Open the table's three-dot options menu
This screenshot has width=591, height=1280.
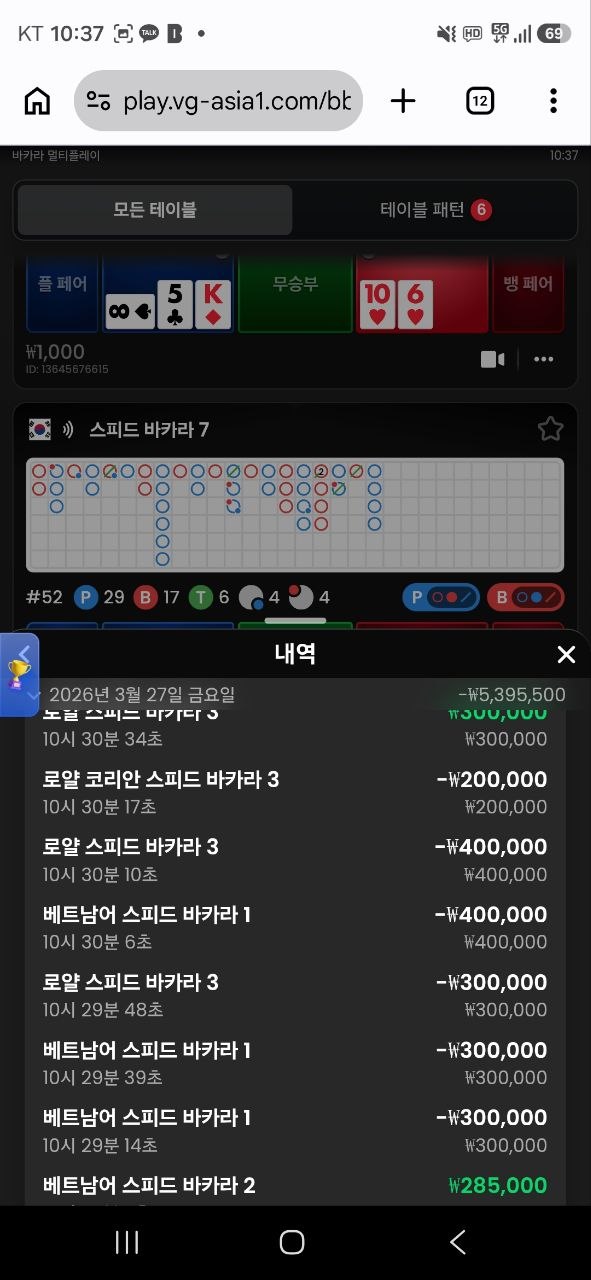tap(544, 359)
